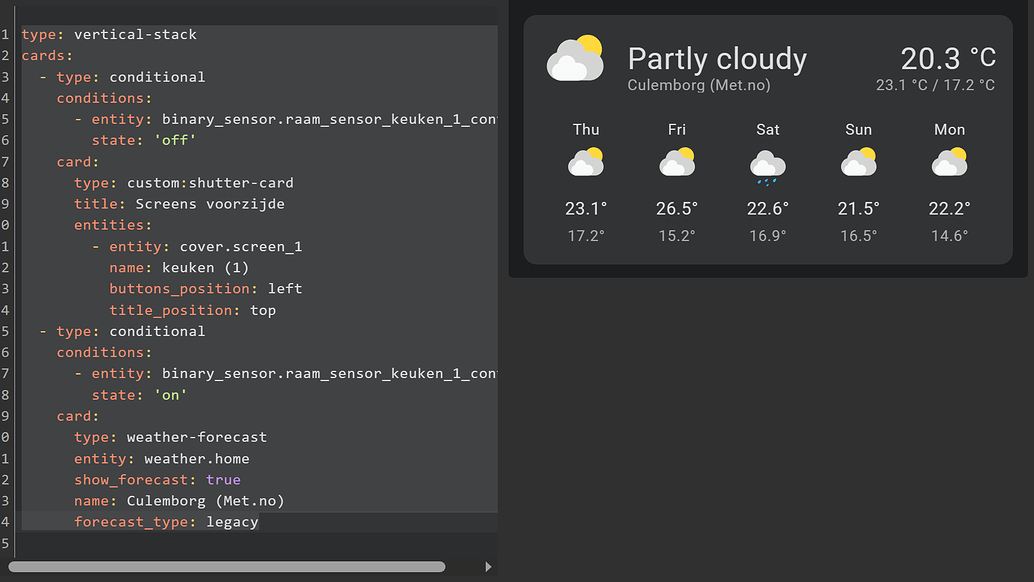Click the 'buttons_position: left' line

[206, 289]
